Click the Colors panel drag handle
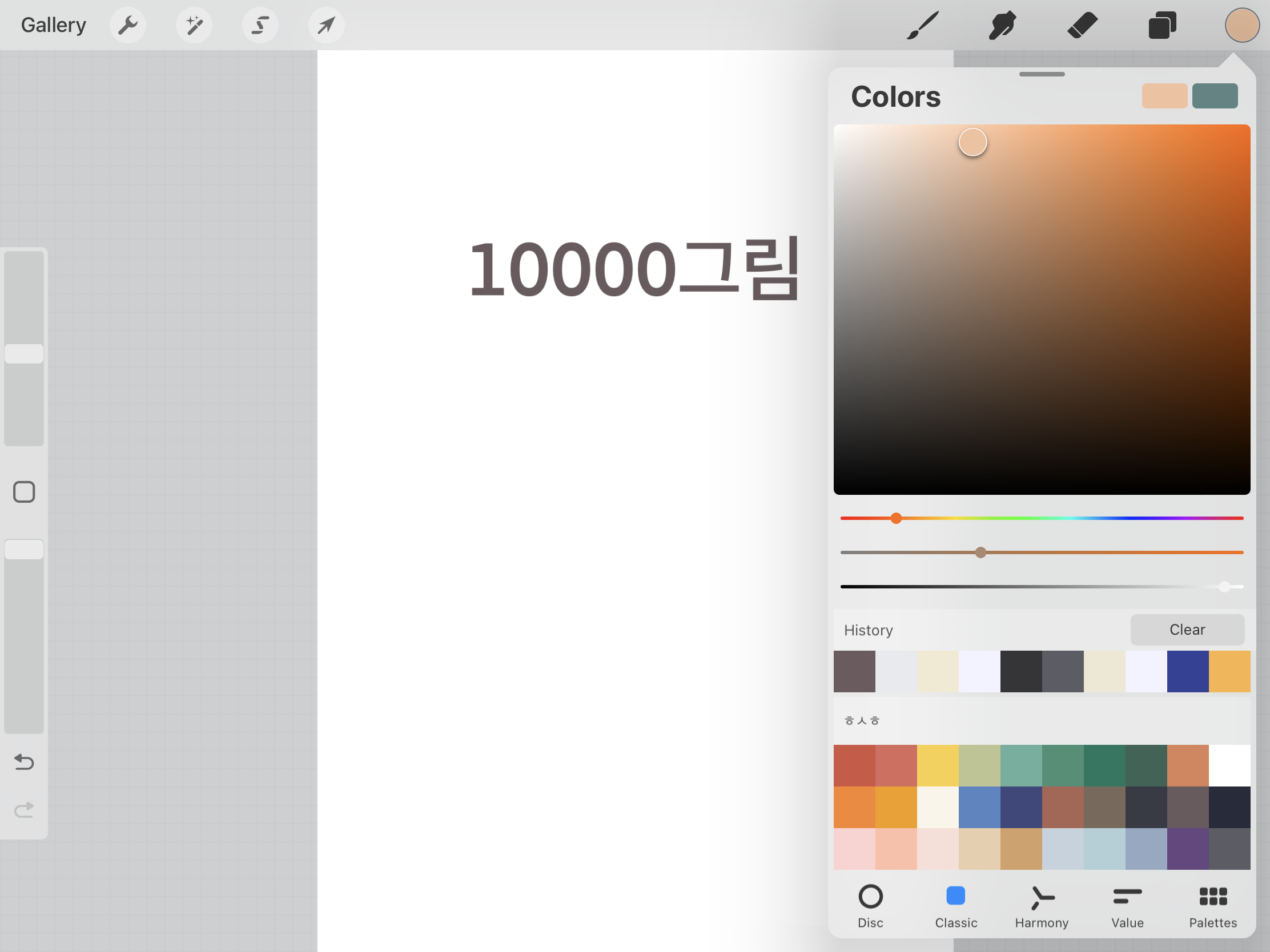This screenshot has height=952, width=1270. [1042, 74]
